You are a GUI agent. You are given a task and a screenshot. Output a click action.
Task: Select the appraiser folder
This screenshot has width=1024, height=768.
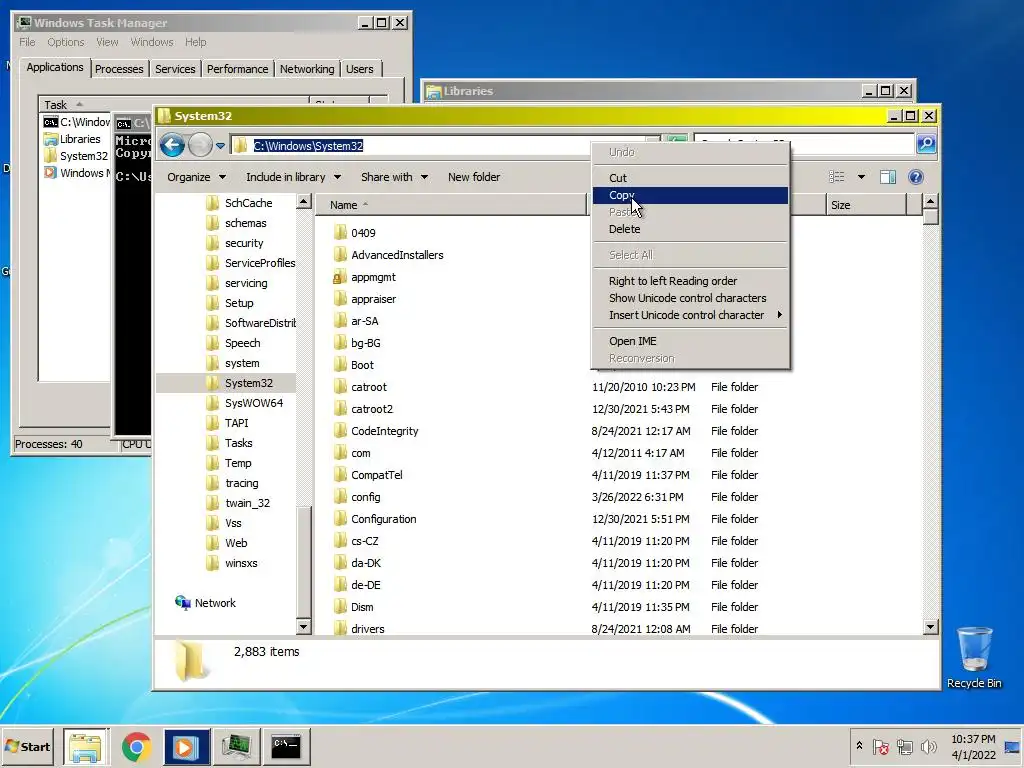[364, 299]
